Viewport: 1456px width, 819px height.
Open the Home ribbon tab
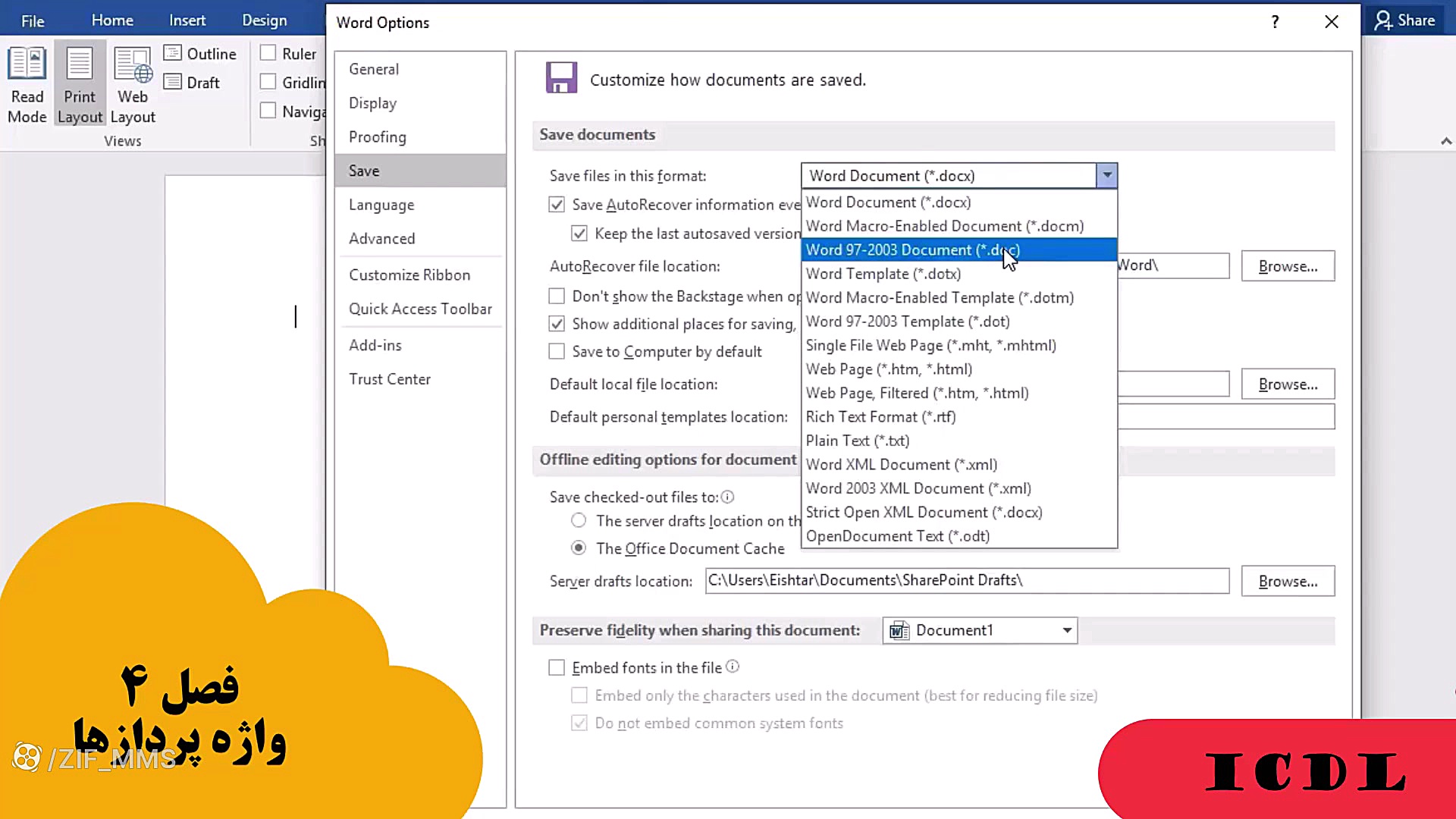click(x=112, y=20)
